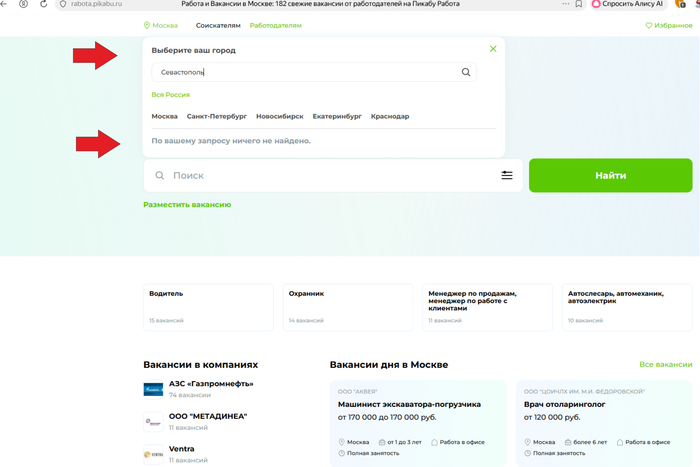700x467 pixels.
Task: Select Вся Россия in city popup
Action: click(170, 95)
